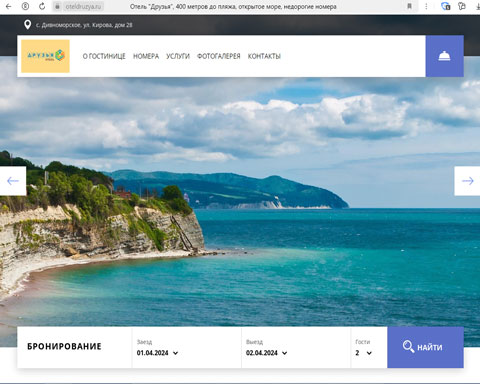Open the downloads arrow icon
480x384 pixels.
[x=477, y=6]
